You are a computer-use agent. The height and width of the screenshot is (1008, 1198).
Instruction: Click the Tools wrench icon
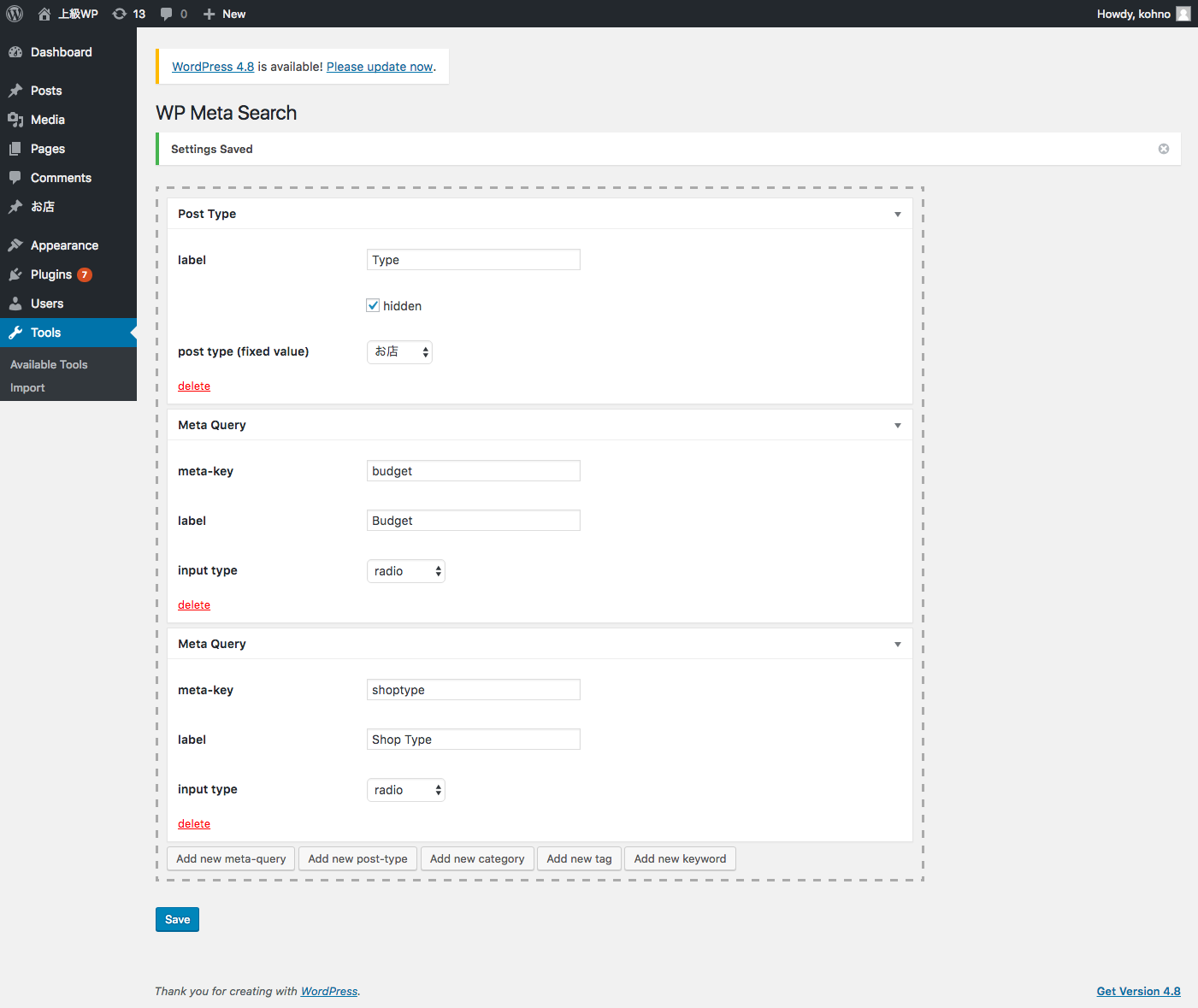(x=15, y=333)
